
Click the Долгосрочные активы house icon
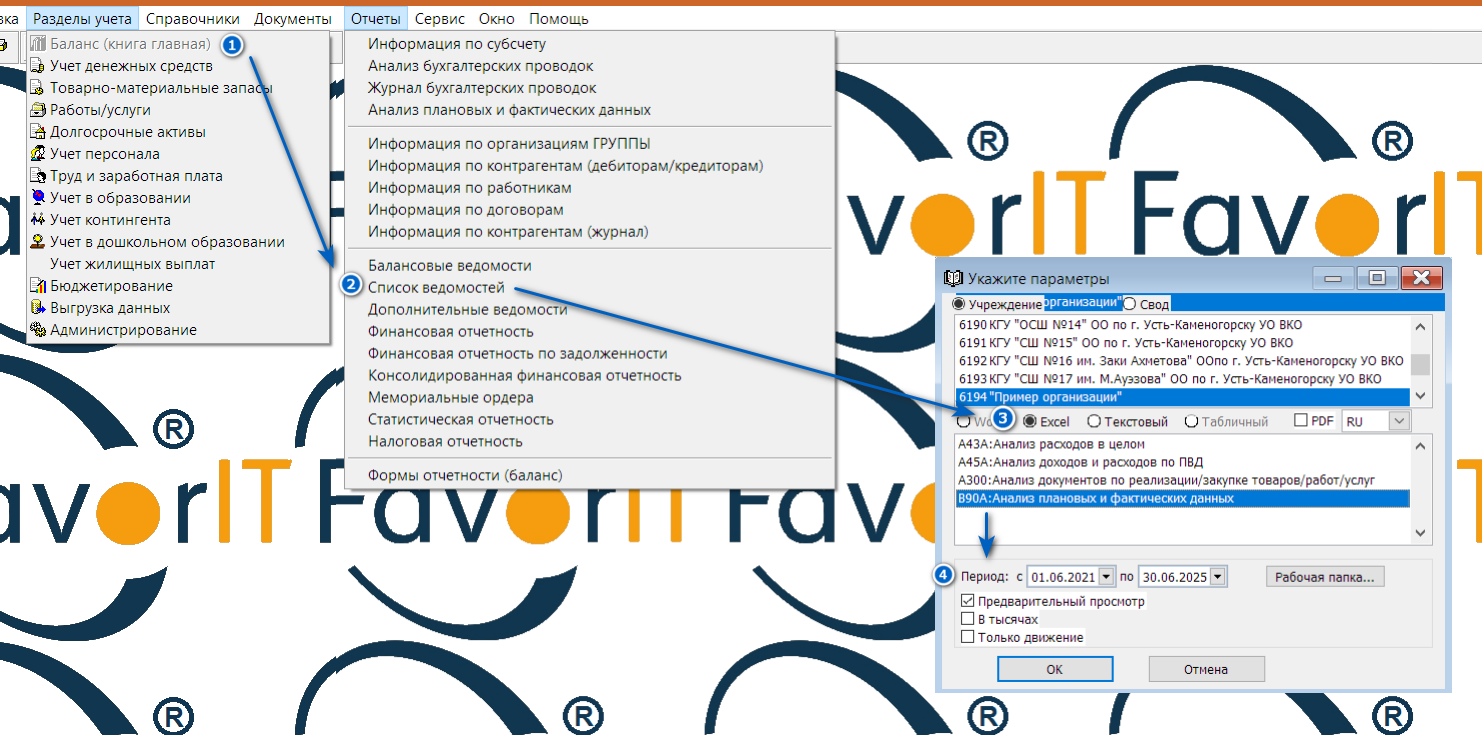pyautogui.click(x=38, y=132)
